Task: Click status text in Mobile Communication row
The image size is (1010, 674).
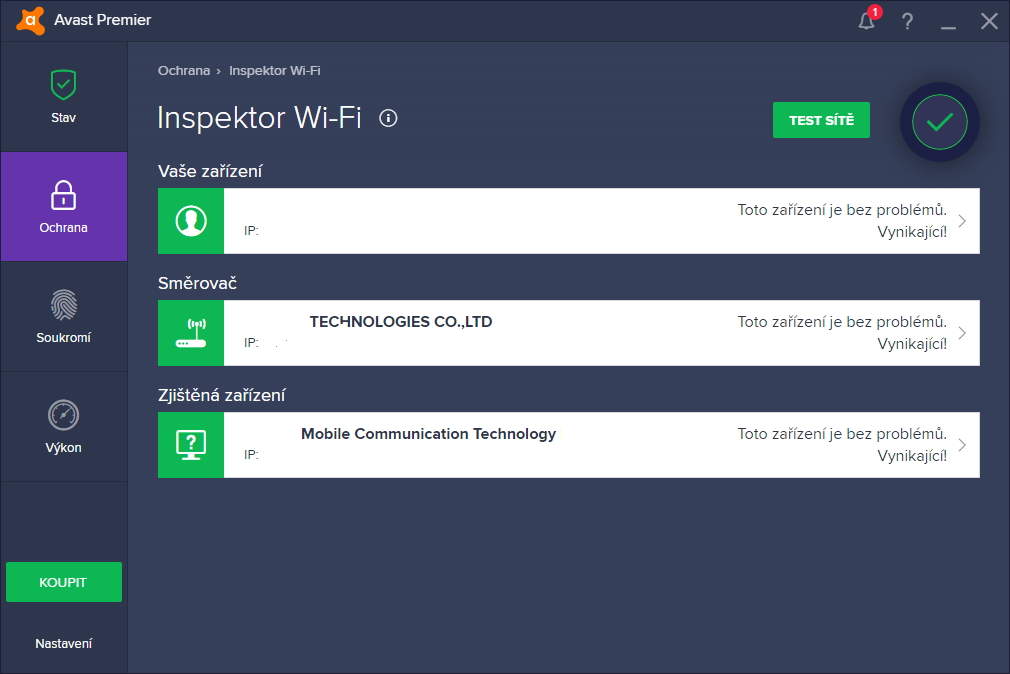Action: coord(842,445)
